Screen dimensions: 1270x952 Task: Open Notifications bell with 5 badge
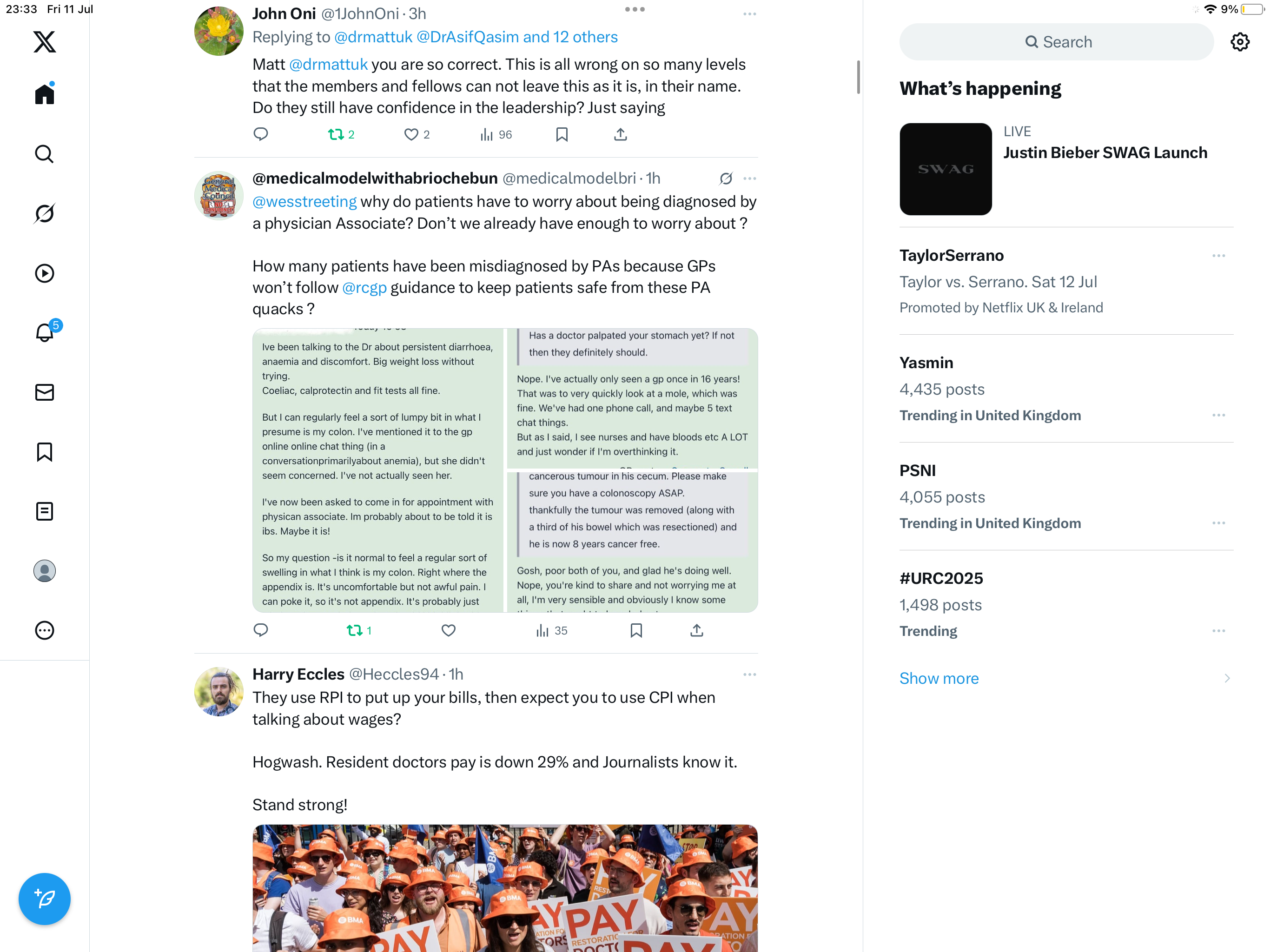(x=46, y=332)
